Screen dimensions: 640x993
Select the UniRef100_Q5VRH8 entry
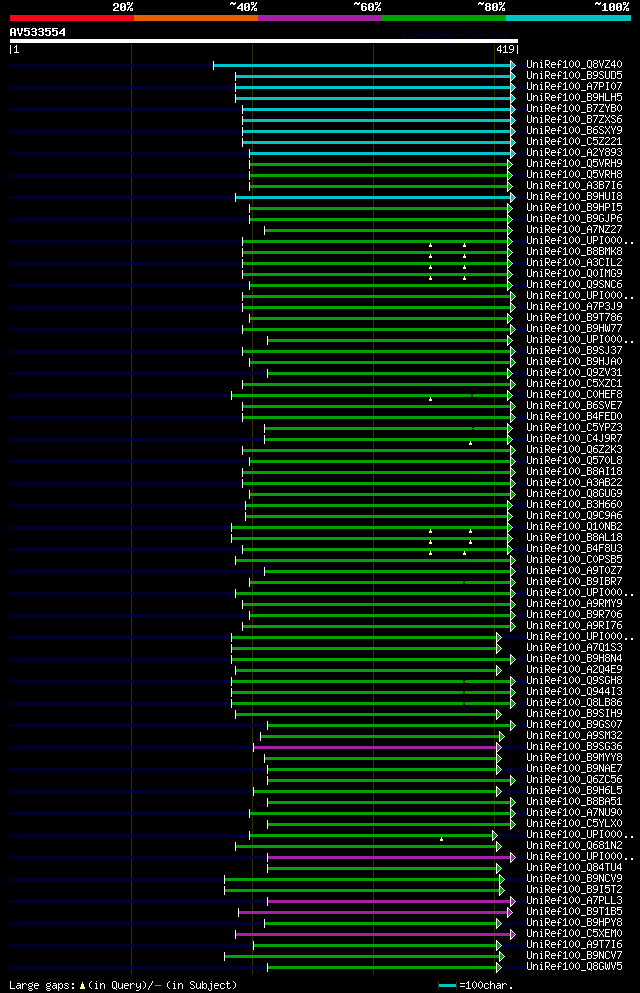tap(574, 174)
